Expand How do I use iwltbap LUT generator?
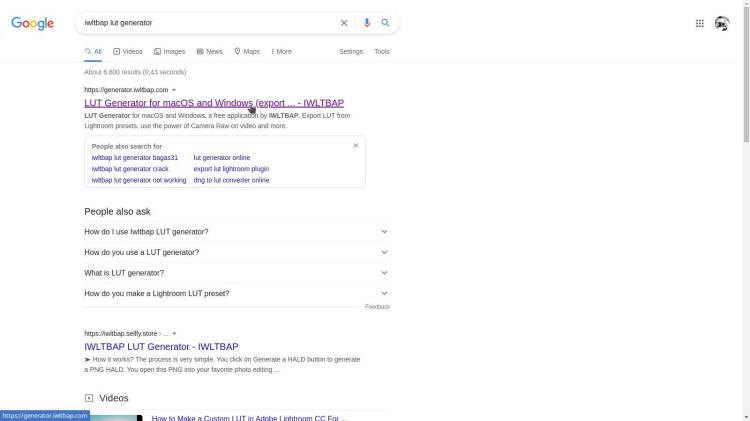 coord(237,232)
